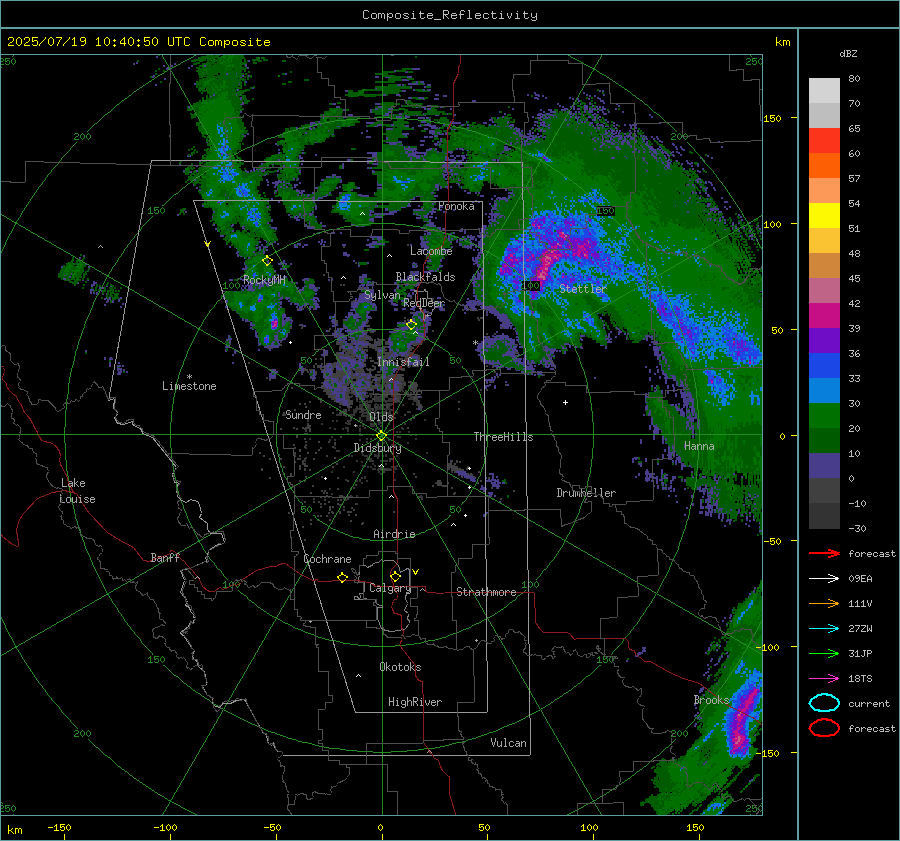Click the bright green swatch between 30 and 20

[x=824, y=416]
